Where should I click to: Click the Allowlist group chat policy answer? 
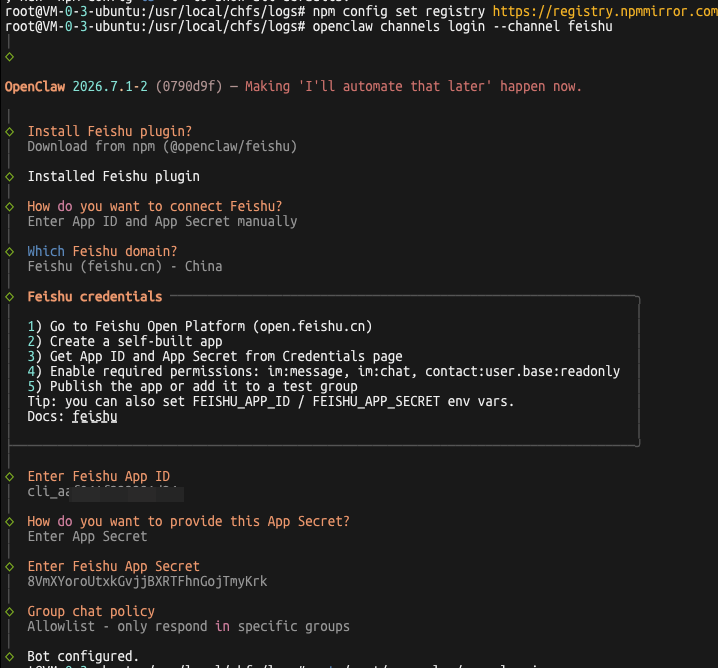[x=188, y=626]
